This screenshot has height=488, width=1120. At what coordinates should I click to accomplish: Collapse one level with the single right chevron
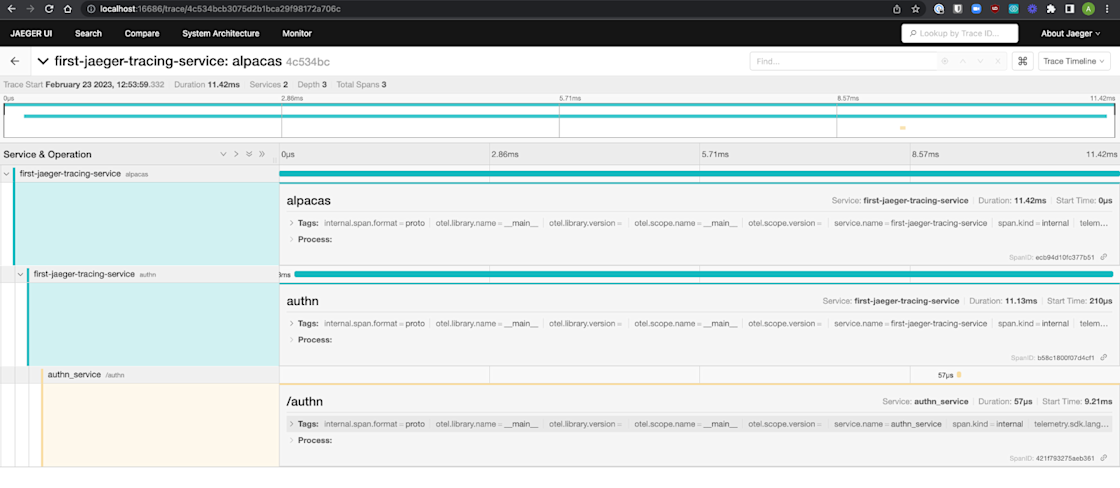[x=236, y=154]
